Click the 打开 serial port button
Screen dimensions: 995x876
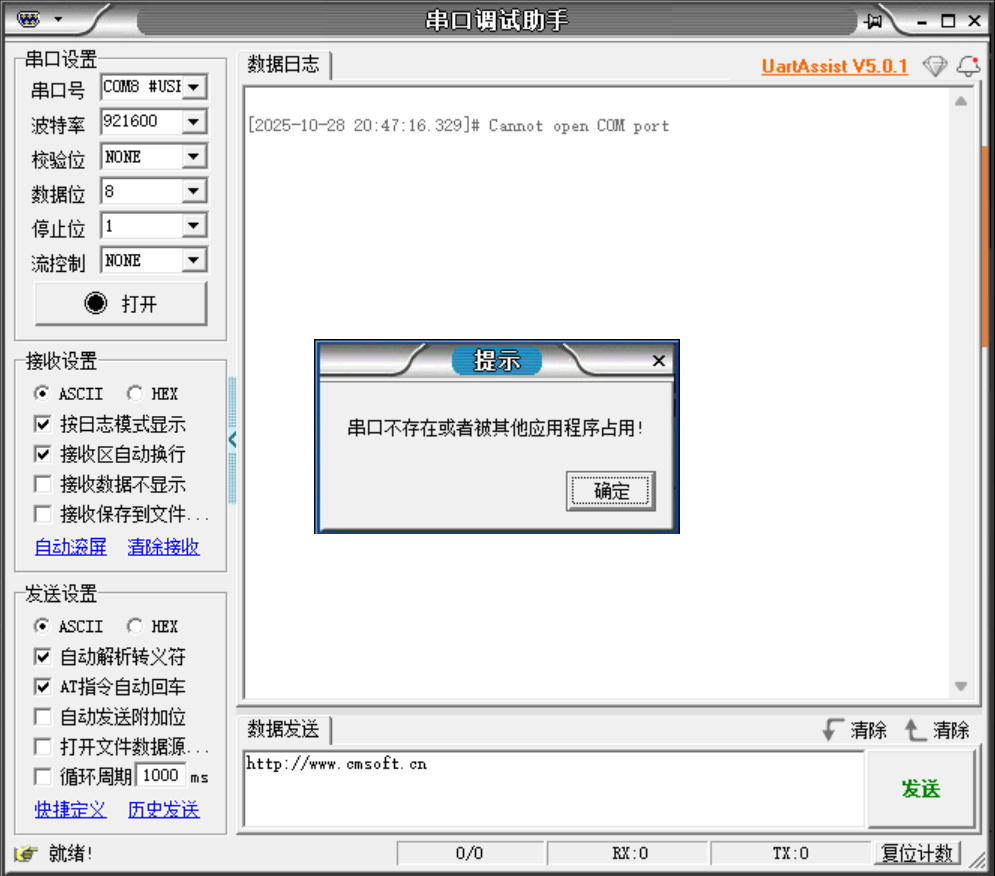[121, 303]
